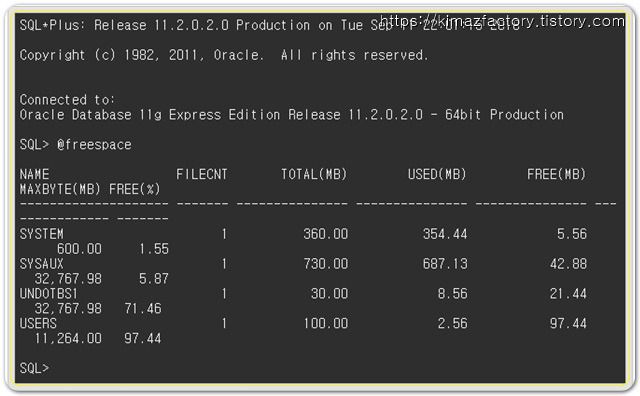Viewport: 640px width, 396px height.
Task: Select the SYSAUX tablespace name
Action: [x=42, y=264]
